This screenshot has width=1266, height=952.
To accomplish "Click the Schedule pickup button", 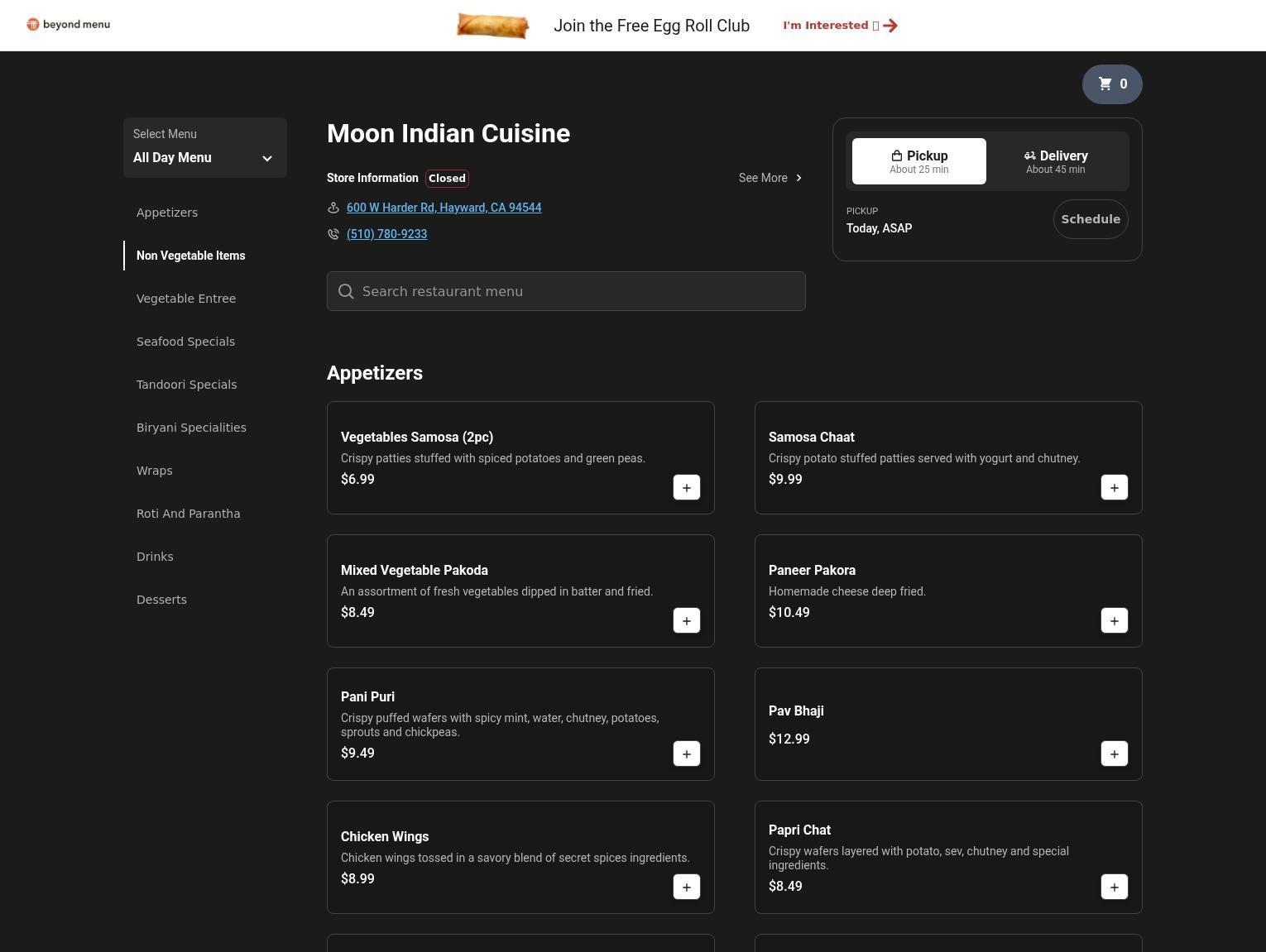I will pos(1090,219).
